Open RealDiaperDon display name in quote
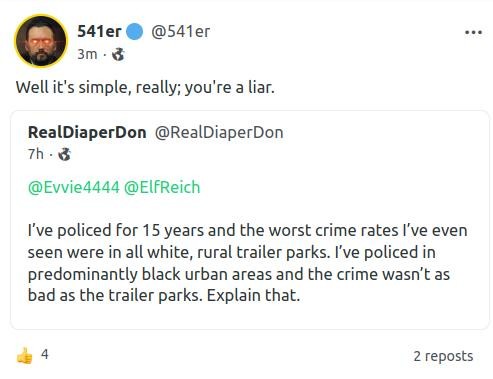This screenshot has width=493, height=379. coord(87,132)
